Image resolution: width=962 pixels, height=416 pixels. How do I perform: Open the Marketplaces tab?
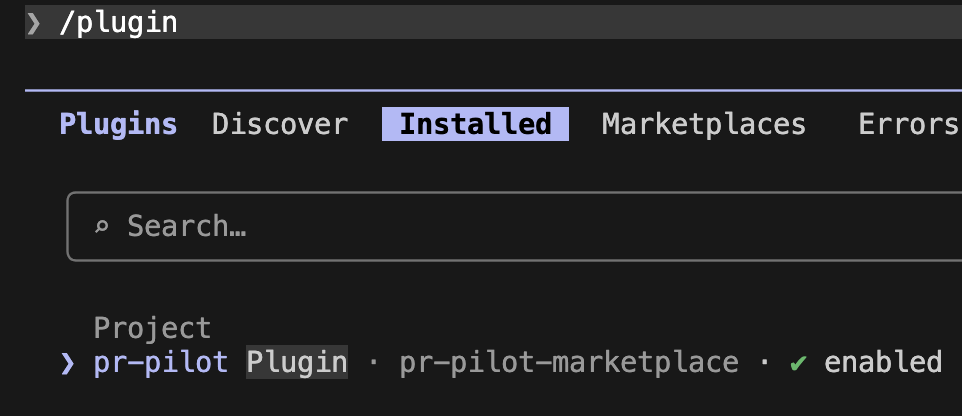pyautogui.click(x=703, y=124)
